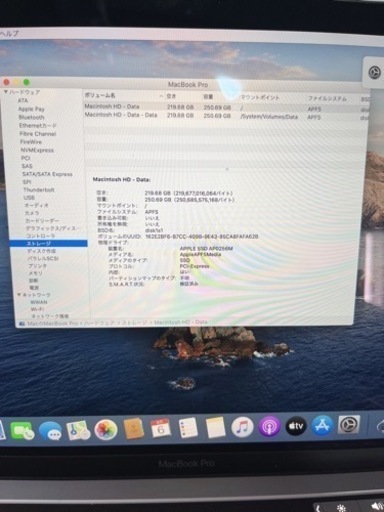This screenshot has width=384, height=512.
Task: Select SATA/SATA Express in the sidebar
Action: (x=47, y=174)
